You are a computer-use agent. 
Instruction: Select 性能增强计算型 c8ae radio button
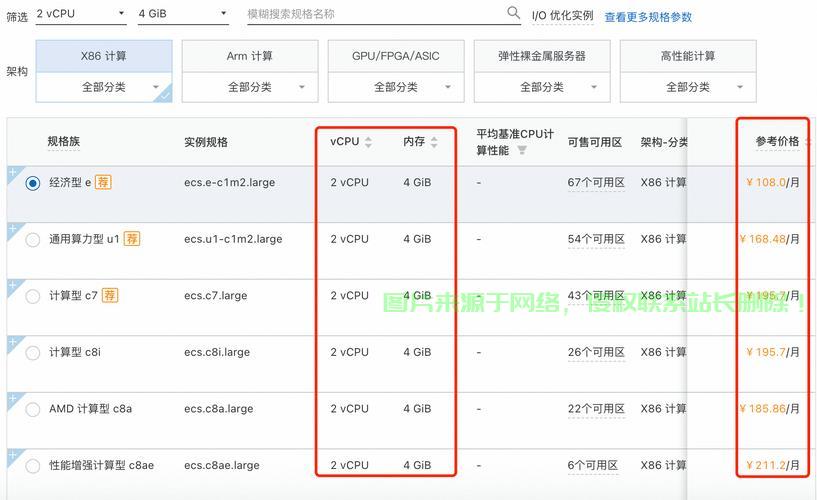pyautogui.click(x=33, y=466)
